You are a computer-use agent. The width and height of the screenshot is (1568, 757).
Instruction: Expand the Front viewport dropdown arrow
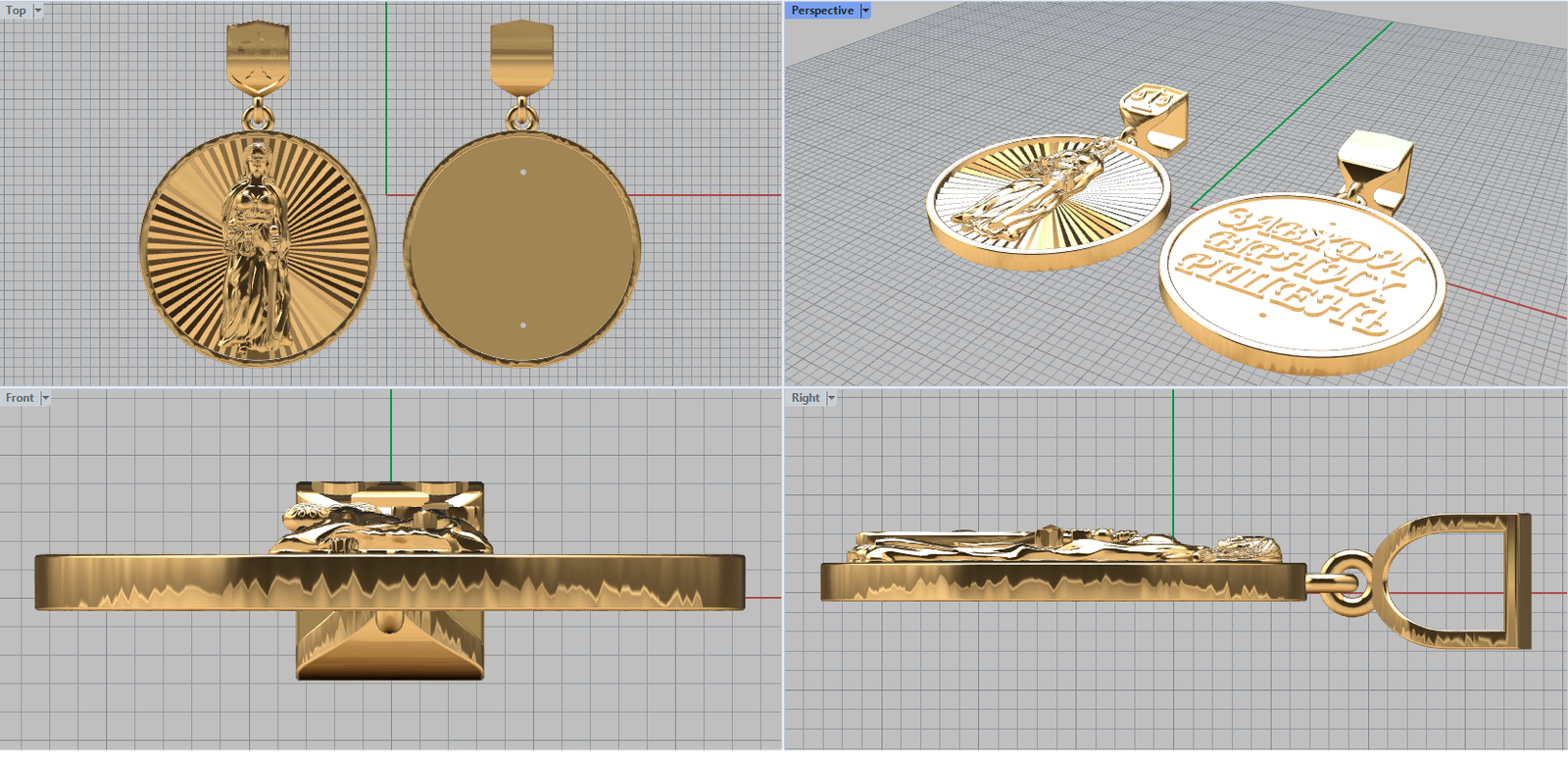point(45,398)
